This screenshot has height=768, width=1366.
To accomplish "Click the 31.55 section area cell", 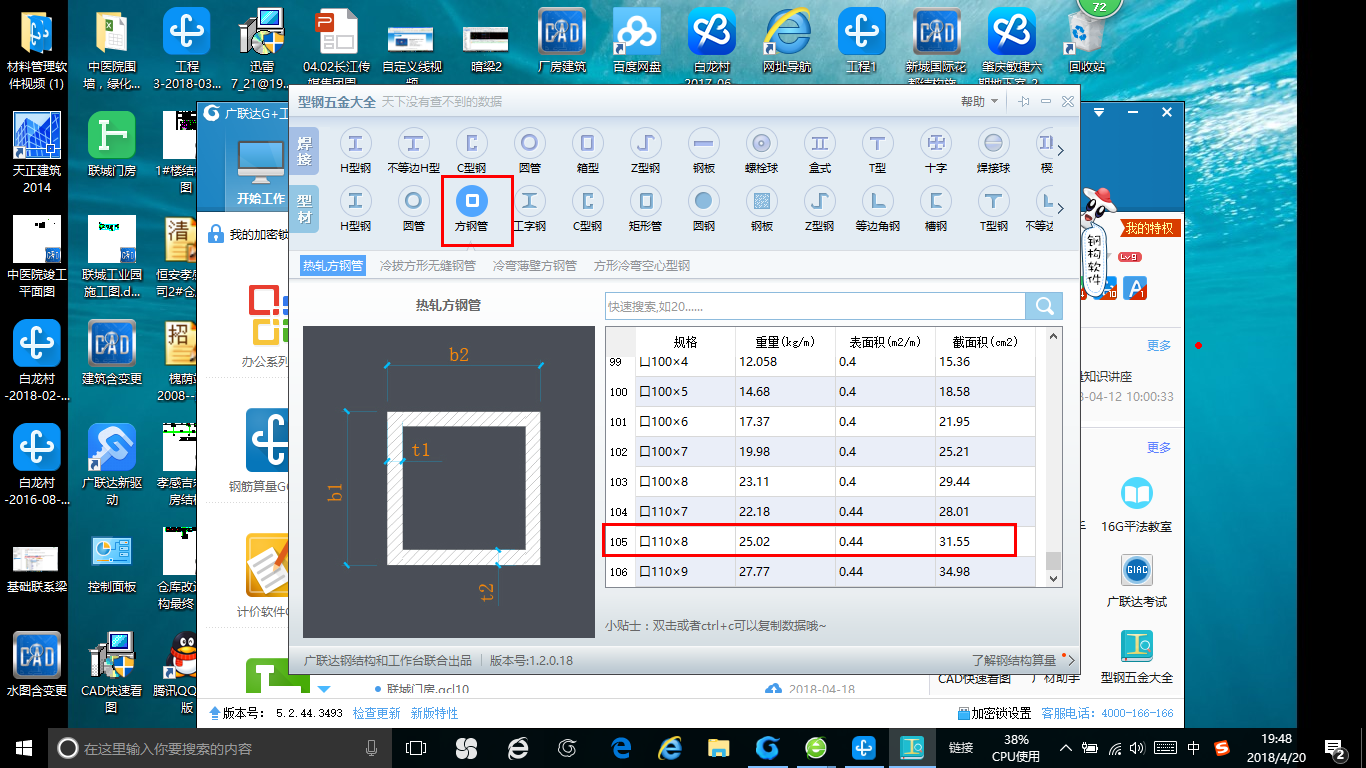I will 985,542.
